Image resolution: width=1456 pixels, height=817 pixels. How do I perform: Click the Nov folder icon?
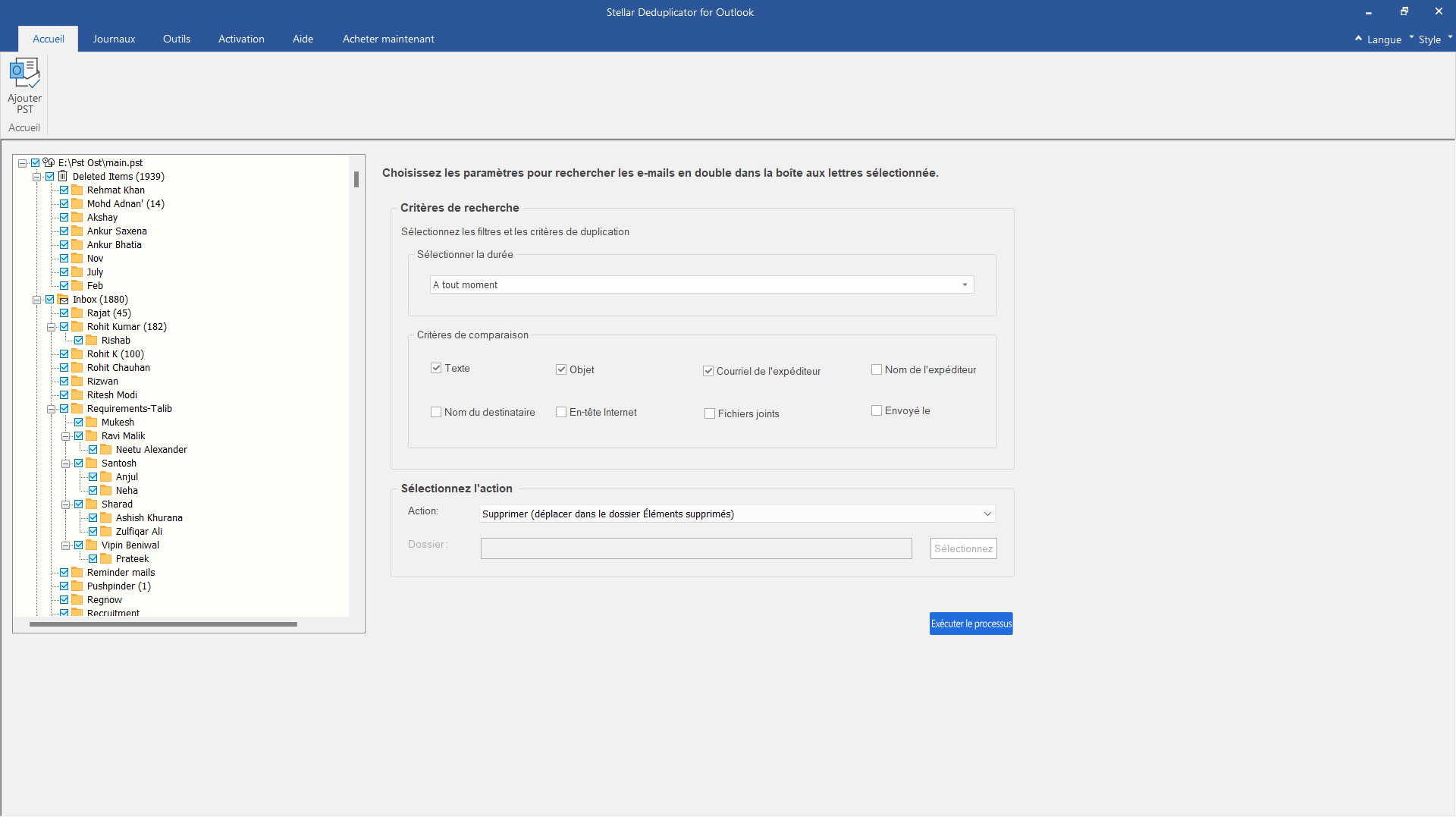coord(77,258)
